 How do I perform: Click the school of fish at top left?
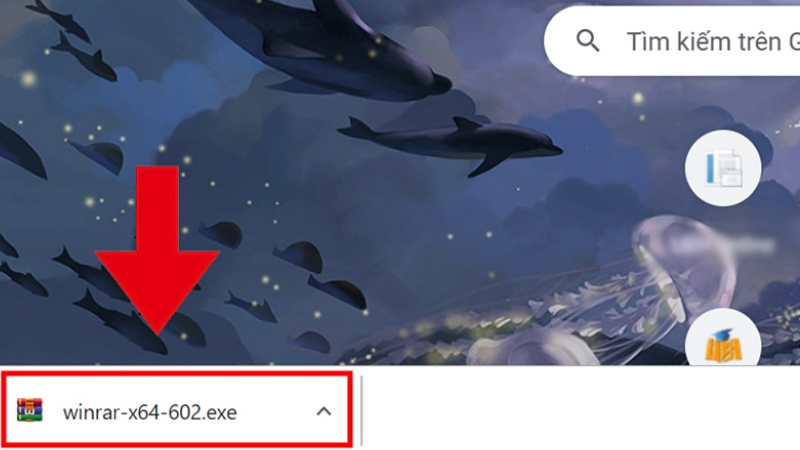tap(71, 41)
